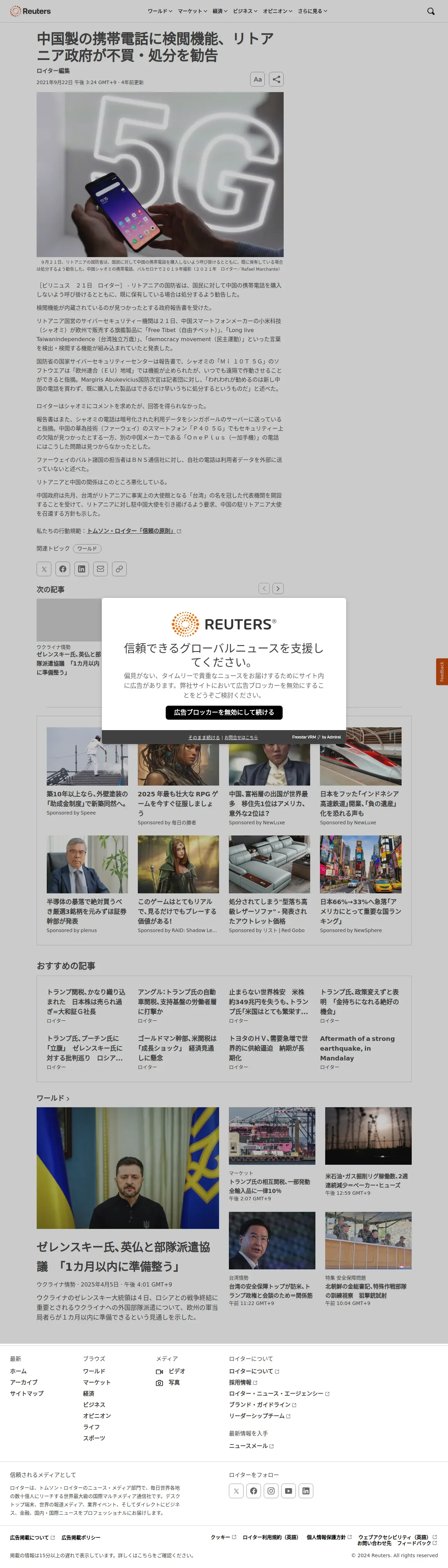
Task: Open recommended story トヨタのHV、需要急増
Action: pyautogui.click(x=269, y=1048)
